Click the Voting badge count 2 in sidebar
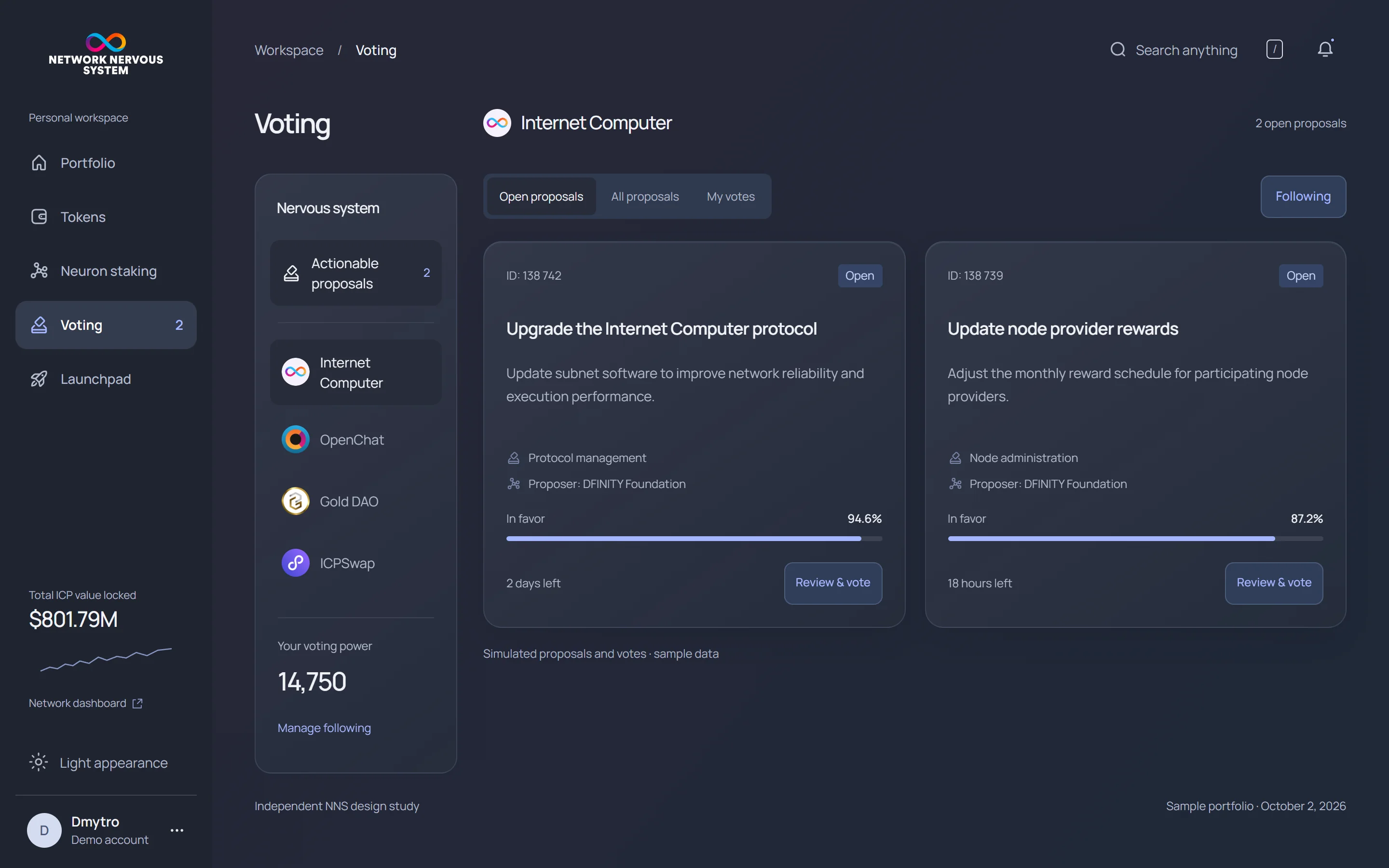Screen dimensions: 1389x868 tap(179, 325)
